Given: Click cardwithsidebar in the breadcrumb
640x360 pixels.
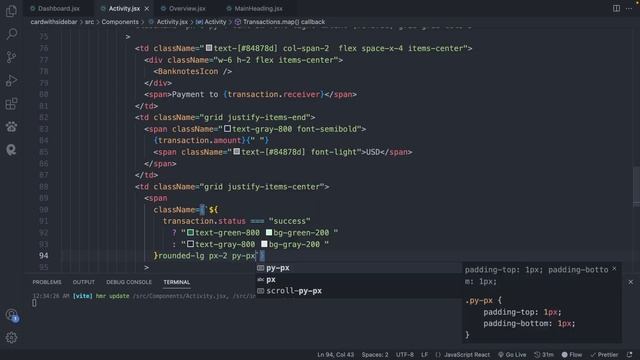Looking at the screenshot, I should (54, 22).
